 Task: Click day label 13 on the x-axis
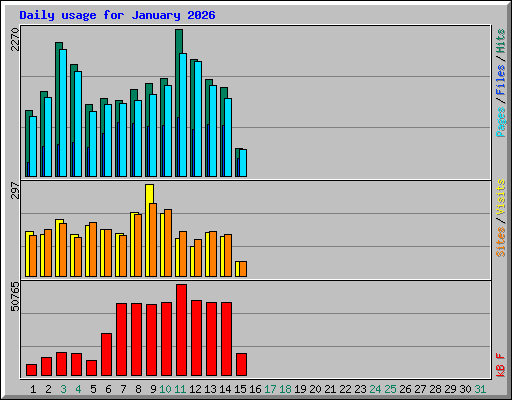coord(210,389)
